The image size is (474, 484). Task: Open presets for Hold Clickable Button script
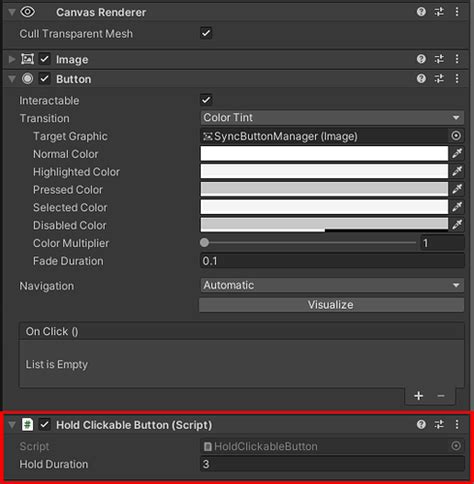439,425
